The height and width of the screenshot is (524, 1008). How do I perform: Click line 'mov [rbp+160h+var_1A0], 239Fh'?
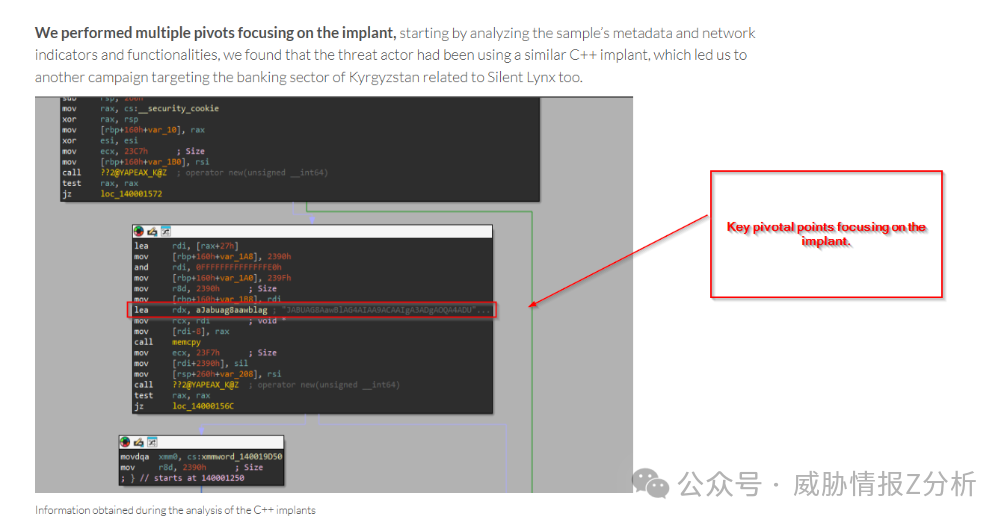click(213, 278)
